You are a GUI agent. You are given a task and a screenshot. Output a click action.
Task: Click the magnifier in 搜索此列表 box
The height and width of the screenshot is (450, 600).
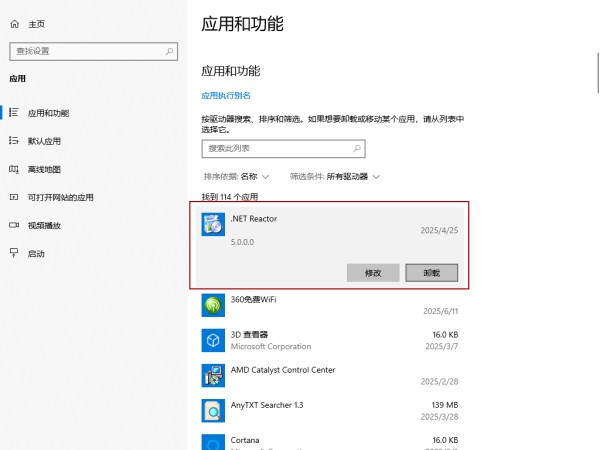(x=357, y=148)
